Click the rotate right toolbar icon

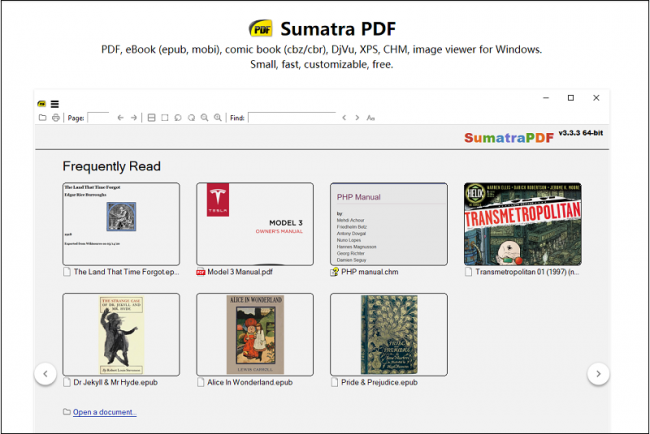(x=191, y=118)
